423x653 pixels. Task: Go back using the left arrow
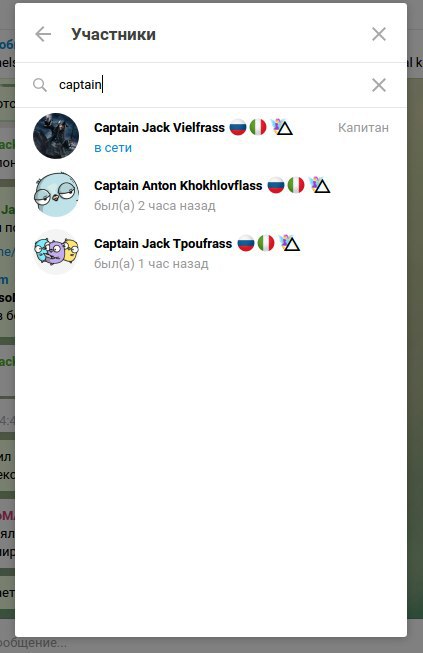[x=43, y=34]
